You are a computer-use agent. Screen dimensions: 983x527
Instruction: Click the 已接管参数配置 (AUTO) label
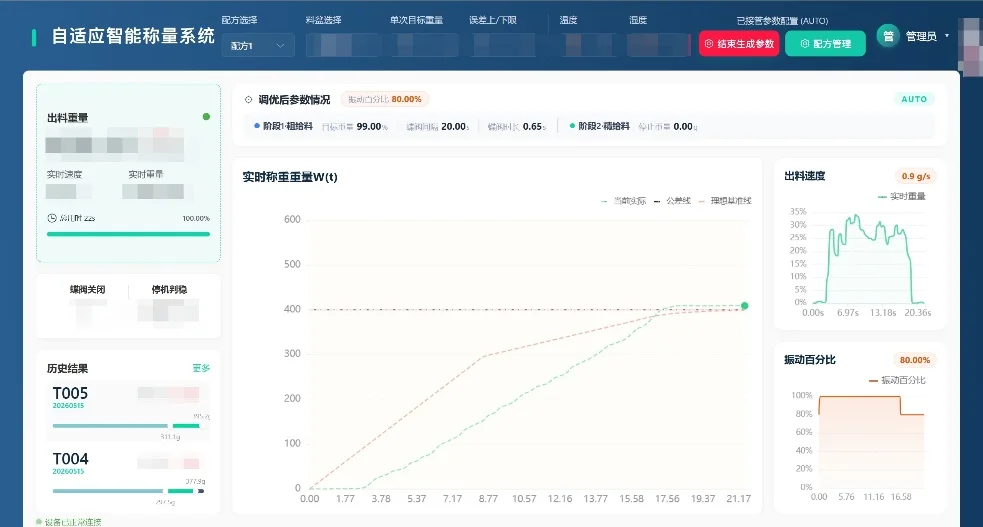pos(782,21)
